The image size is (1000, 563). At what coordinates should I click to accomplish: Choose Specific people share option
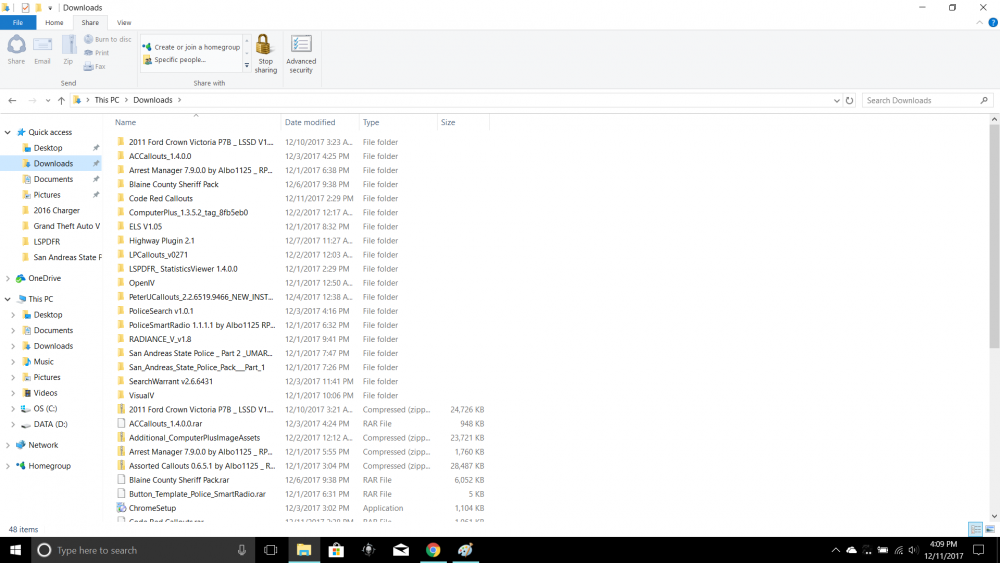coord(174,60)
